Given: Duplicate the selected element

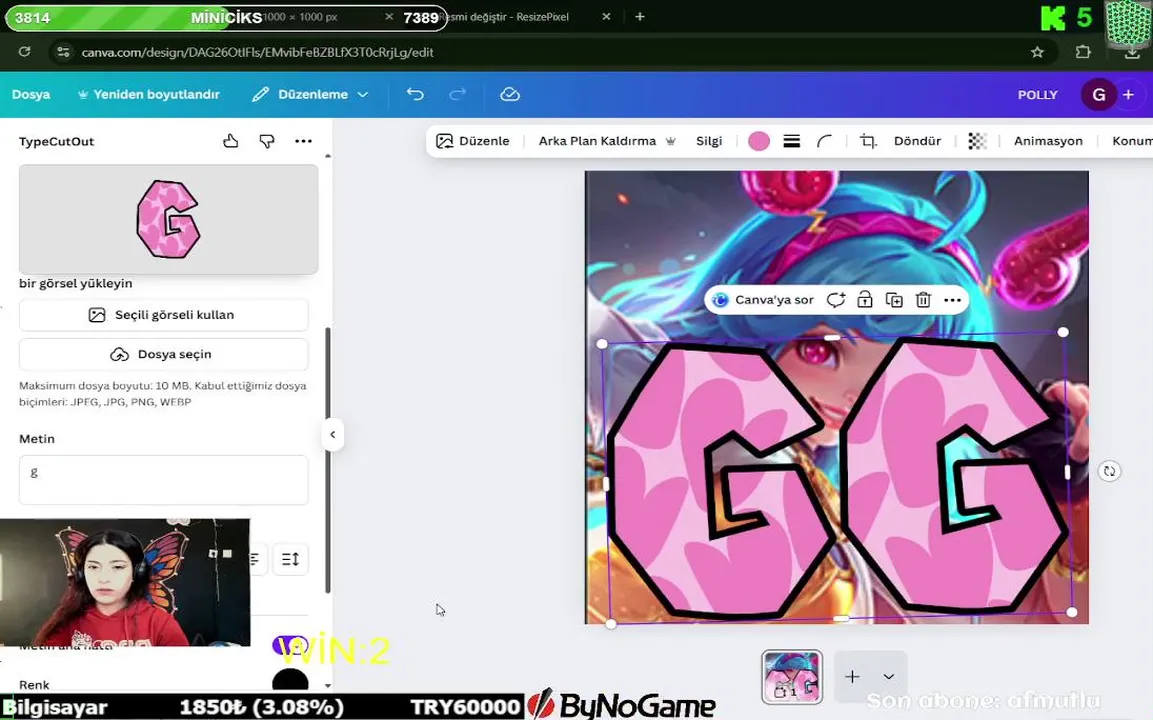Looking at the screenshot, I should [x=893, y=300].
